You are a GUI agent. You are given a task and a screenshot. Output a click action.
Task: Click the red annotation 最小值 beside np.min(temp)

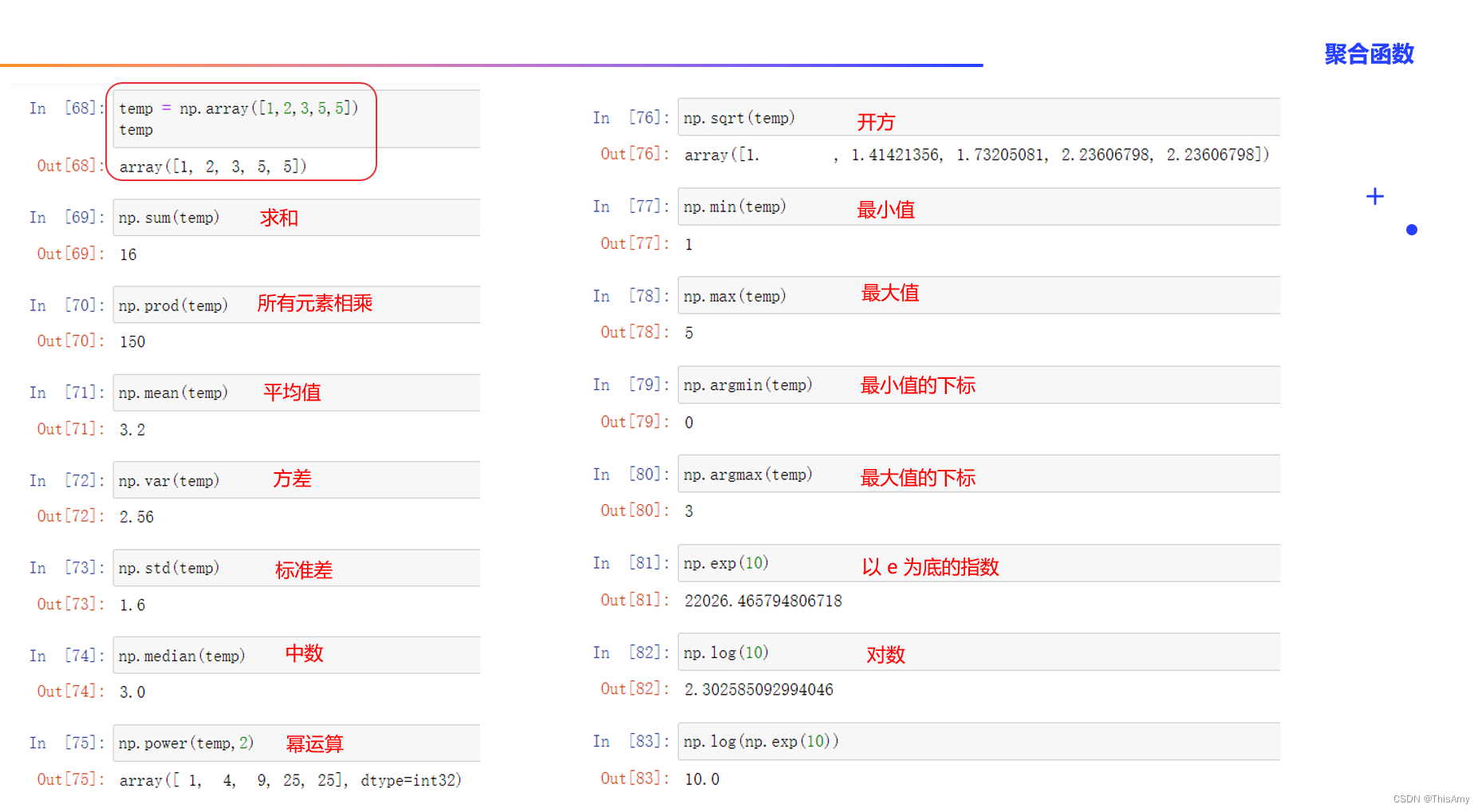click(x=885, y=210)
